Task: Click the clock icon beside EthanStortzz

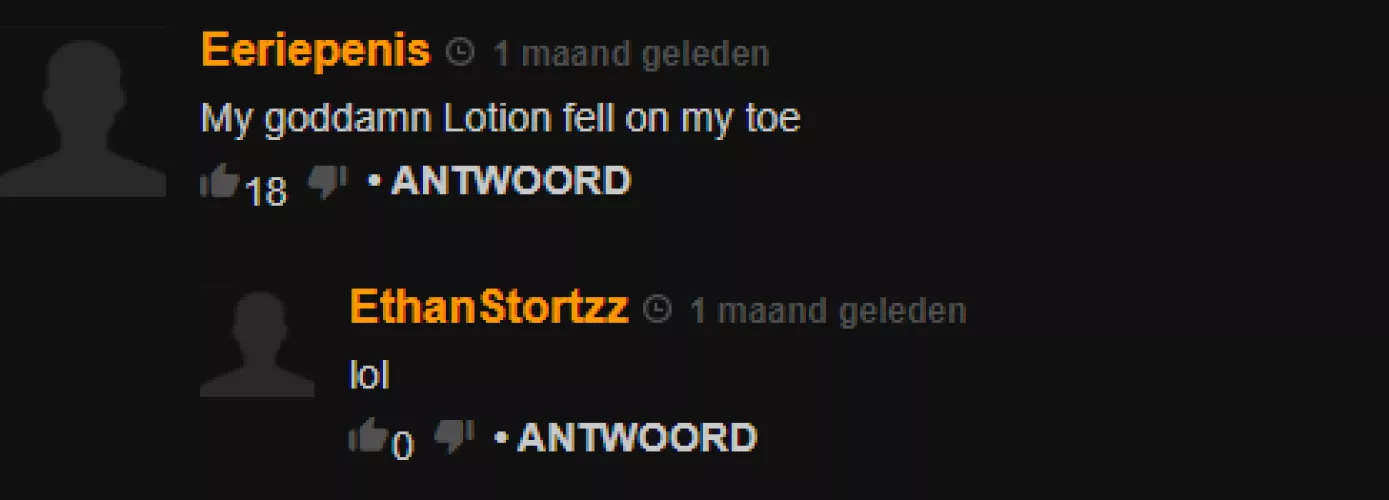Action: [656, 309]
